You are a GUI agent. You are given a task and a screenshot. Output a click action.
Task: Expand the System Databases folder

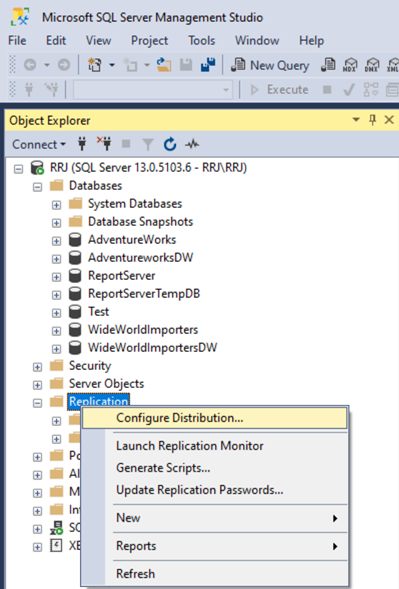point(56,205)
